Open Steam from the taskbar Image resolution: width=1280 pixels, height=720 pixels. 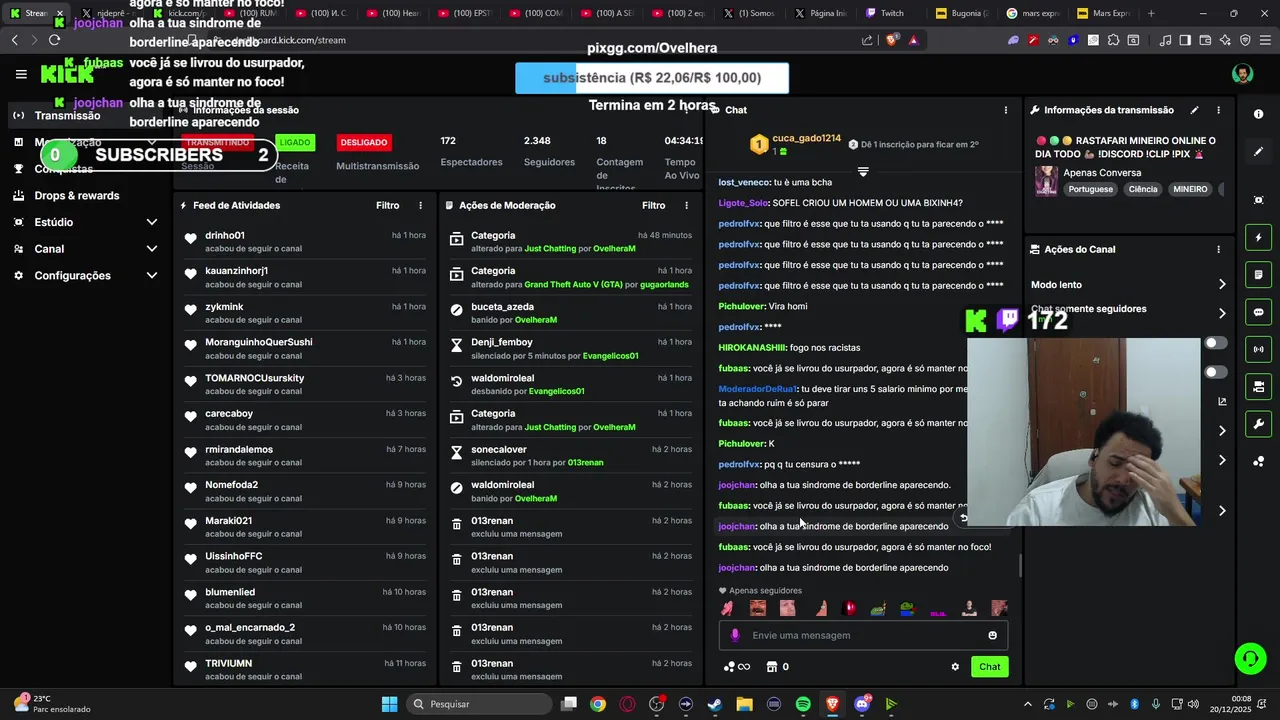coord(715,704)
